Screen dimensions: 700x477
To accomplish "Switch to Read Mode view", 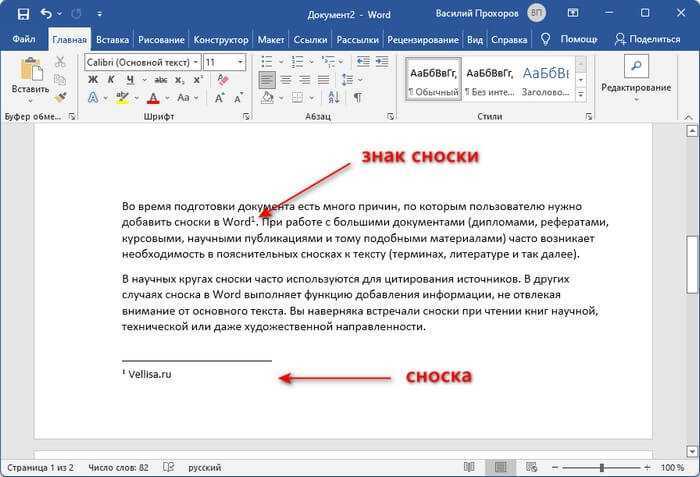I will (469, 467).
